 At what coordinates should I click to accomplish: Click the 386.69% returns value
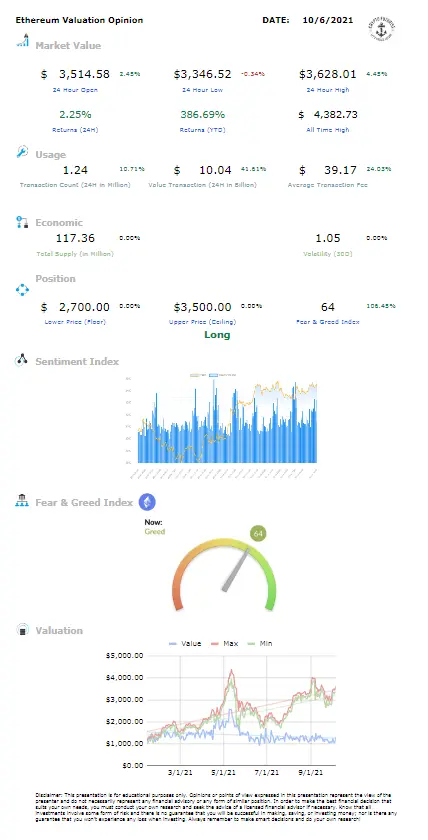pyautogui.click(x=202, y=115)
